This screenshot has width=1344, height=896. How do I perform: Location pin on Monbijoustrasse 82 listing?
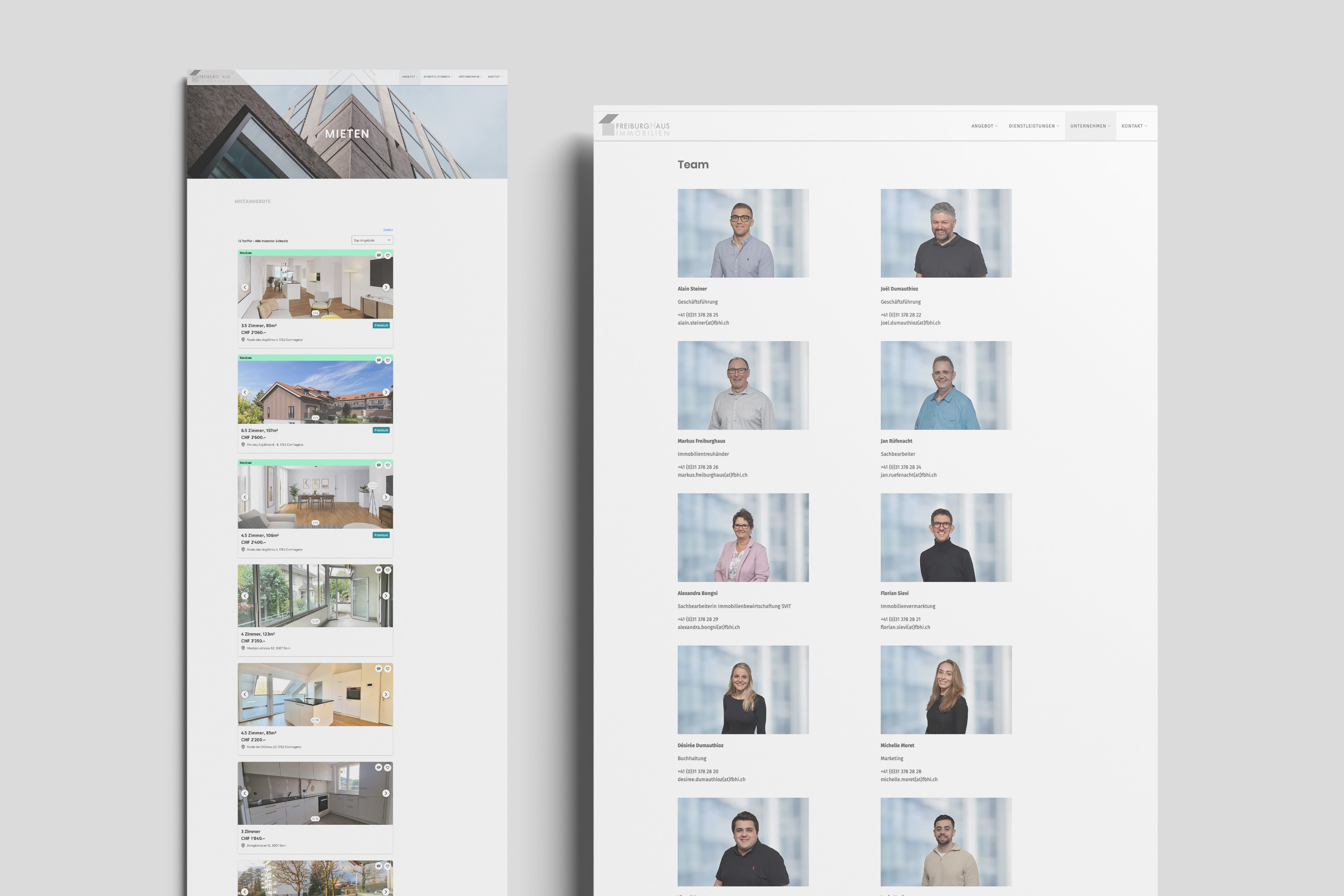point(243,649)
